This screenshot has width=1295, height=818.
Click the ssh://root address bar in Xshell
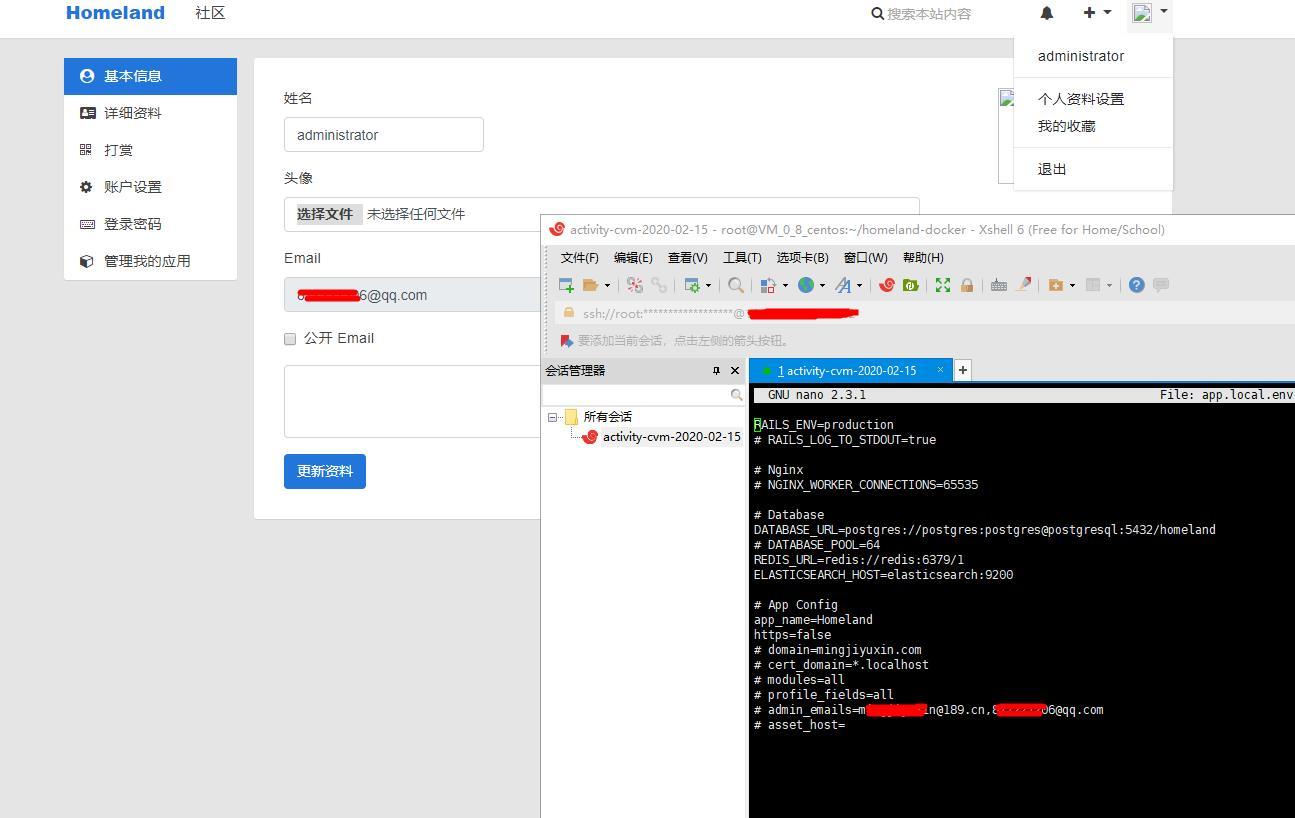[x=925, y=313]
